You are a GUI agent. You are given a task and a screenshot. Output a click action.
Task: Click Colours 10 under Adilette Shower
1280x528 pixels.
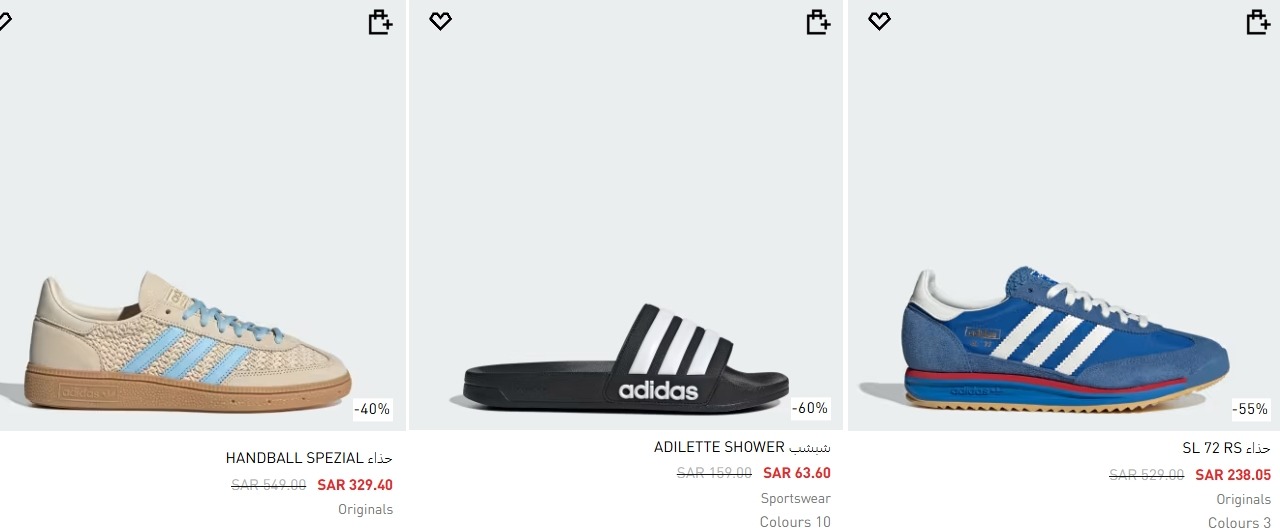(x=795, y=521)
